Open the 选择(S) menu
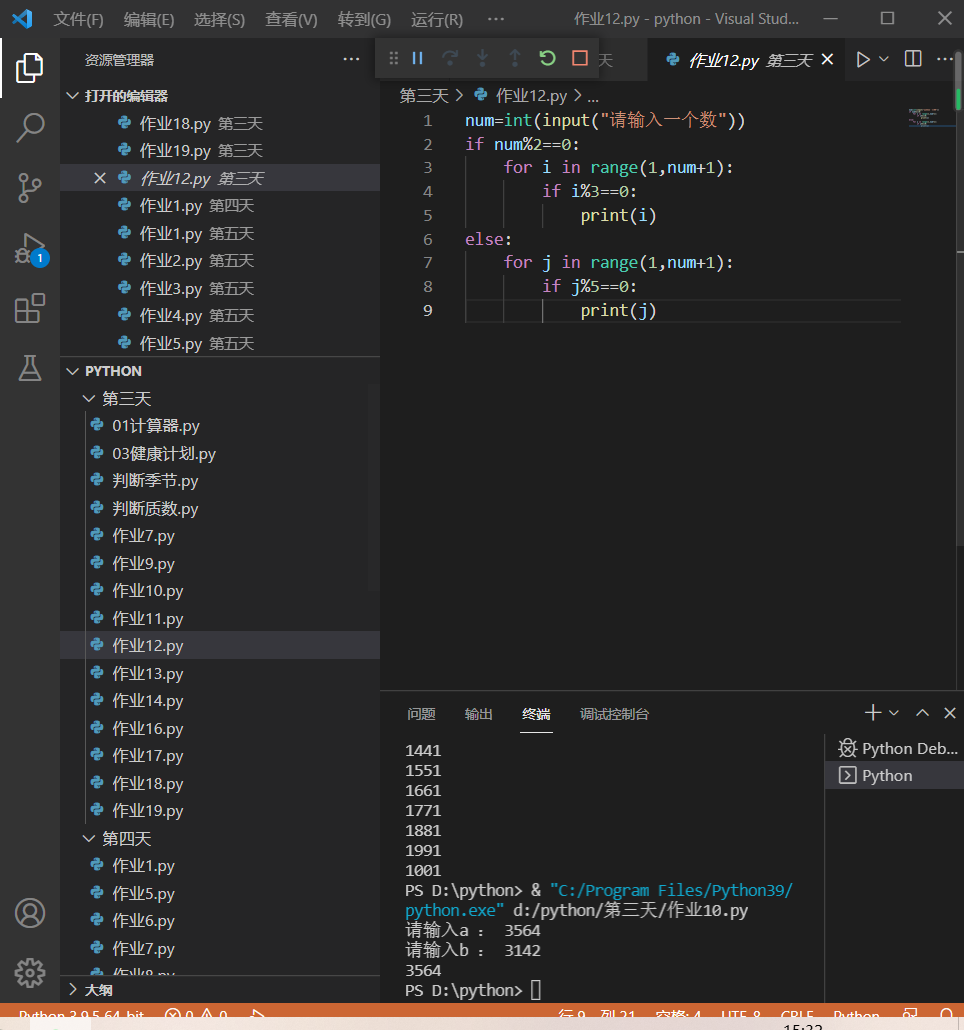The width and height of the screenshot is (964, 1030). click(x=219, y=19)
